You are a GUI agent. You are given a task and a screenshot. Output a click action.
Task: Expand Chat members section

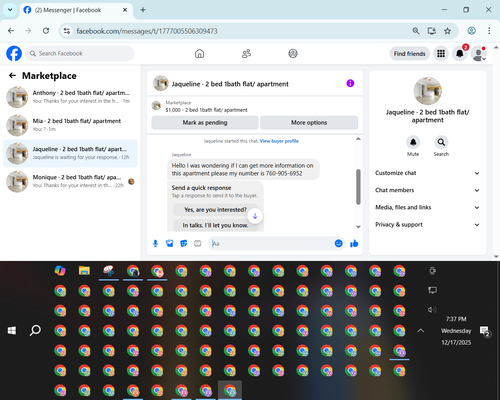pos(427,190)
